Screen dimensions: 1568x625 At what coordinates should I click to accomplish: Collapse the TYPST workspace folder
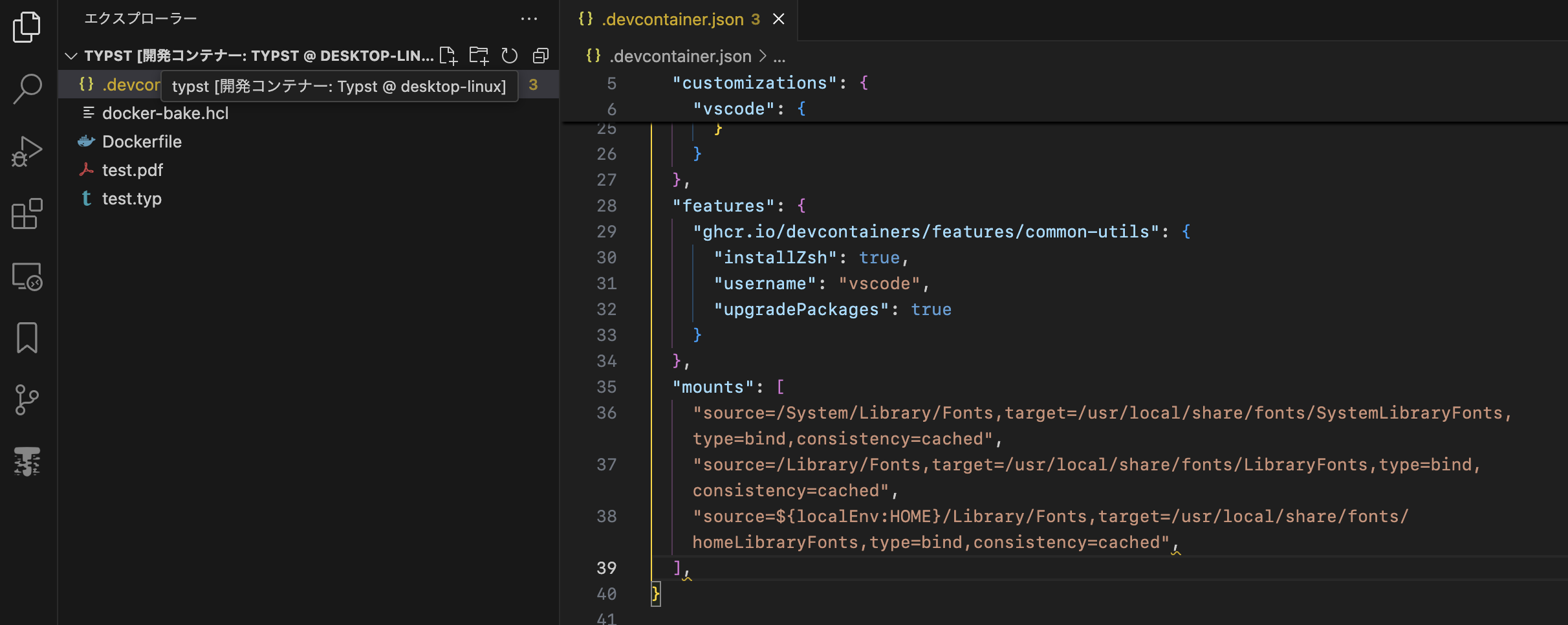(x=71, y=56)
